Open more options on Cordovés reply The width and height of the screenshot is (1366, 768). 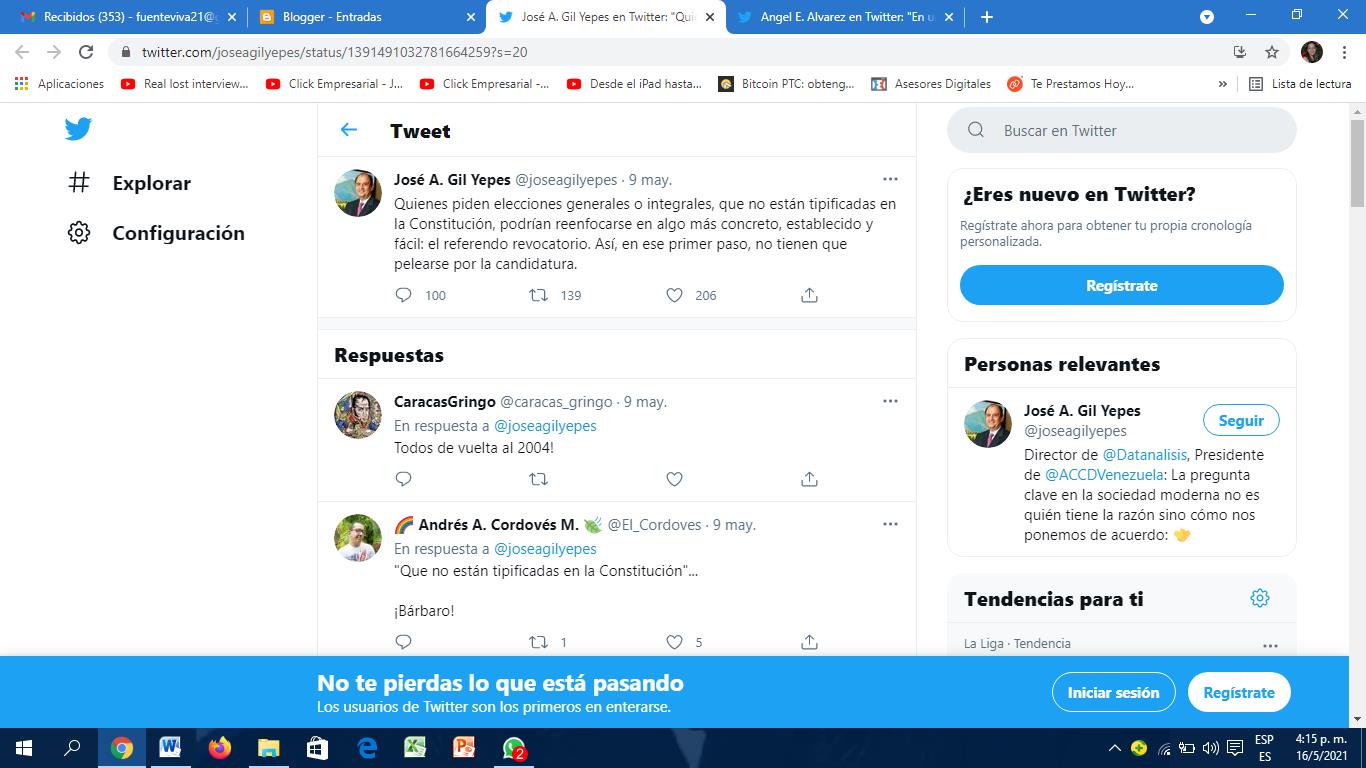(890, 524)
